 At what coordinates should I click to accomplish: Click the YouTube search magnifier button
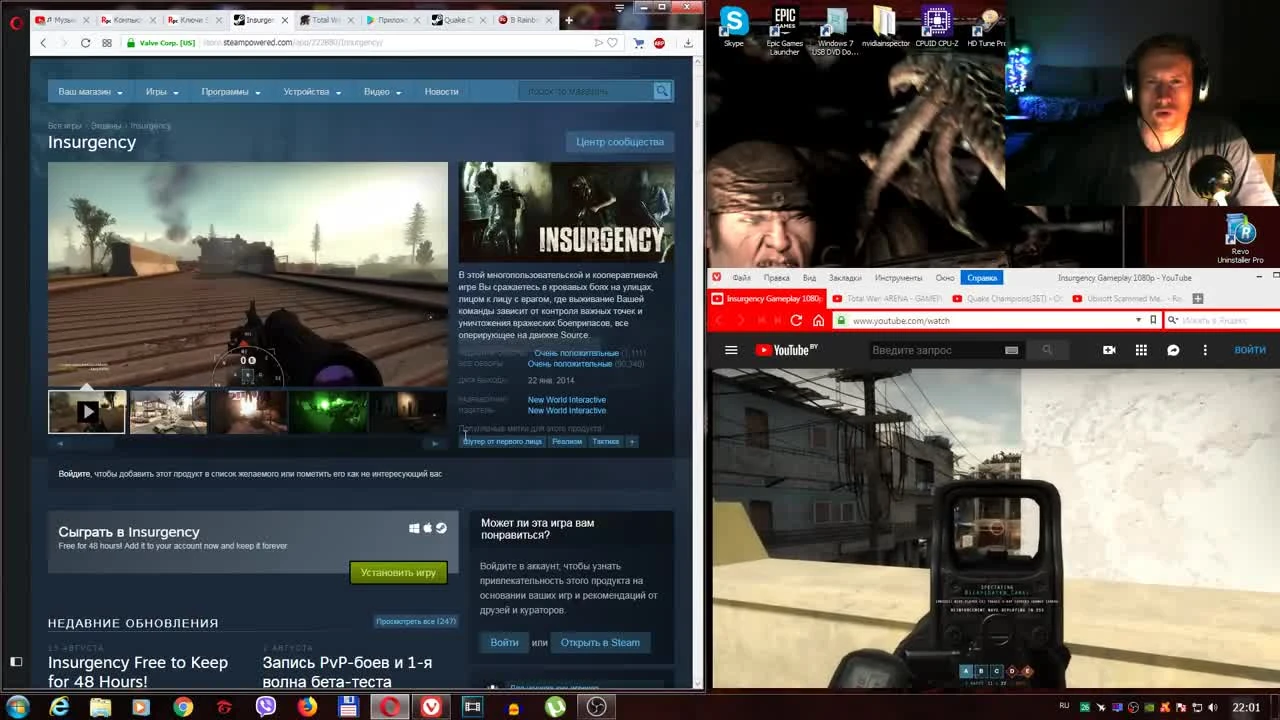pyautogui.click(x=1047, y=350)
